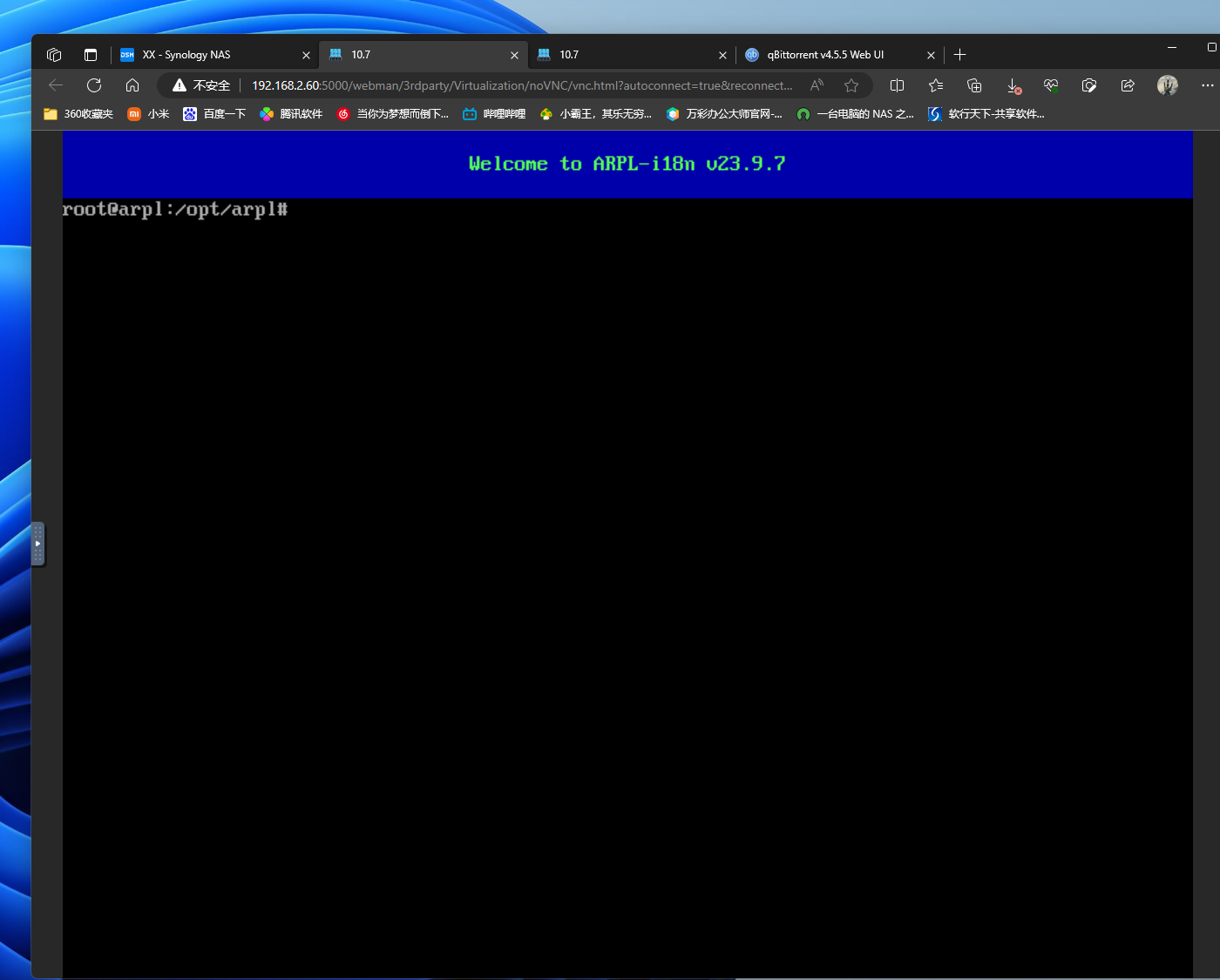Screen dimensions: 1220x980
Task: Expand the noVNC control panel handle
Action: pos(37,544)
